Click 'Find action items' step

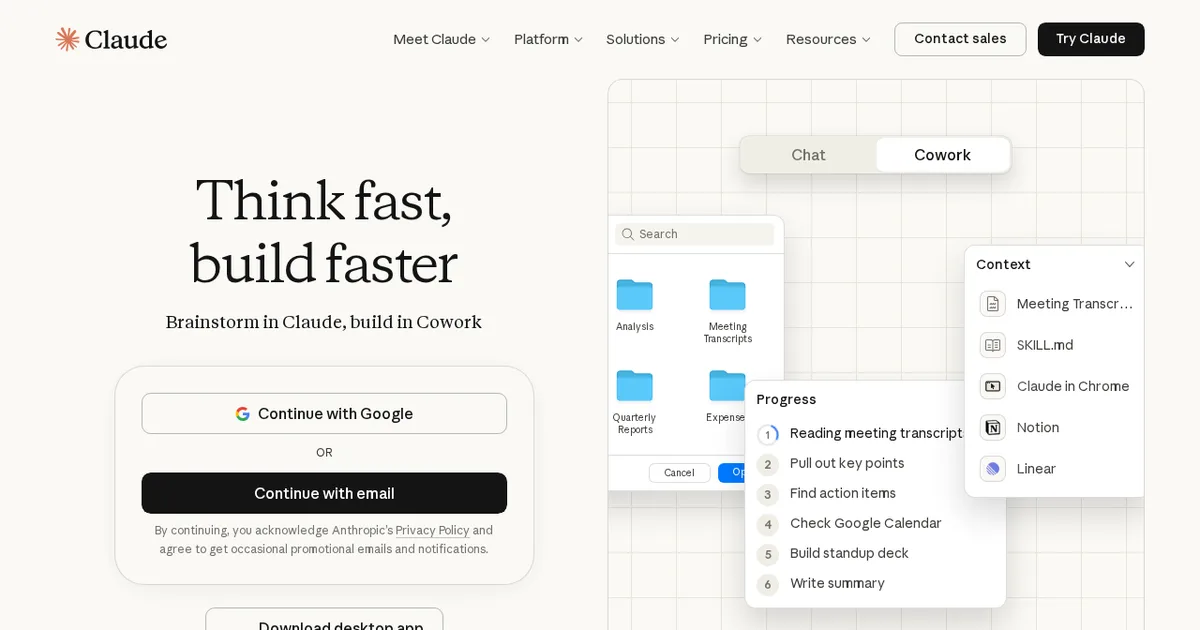click(843, 494)
